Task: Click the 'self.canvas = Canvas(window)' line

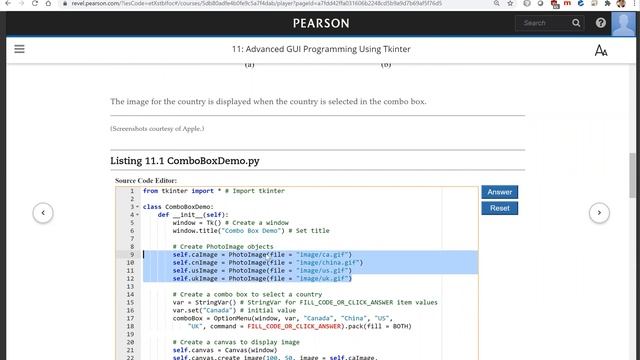Action: (x=225, y=350)
